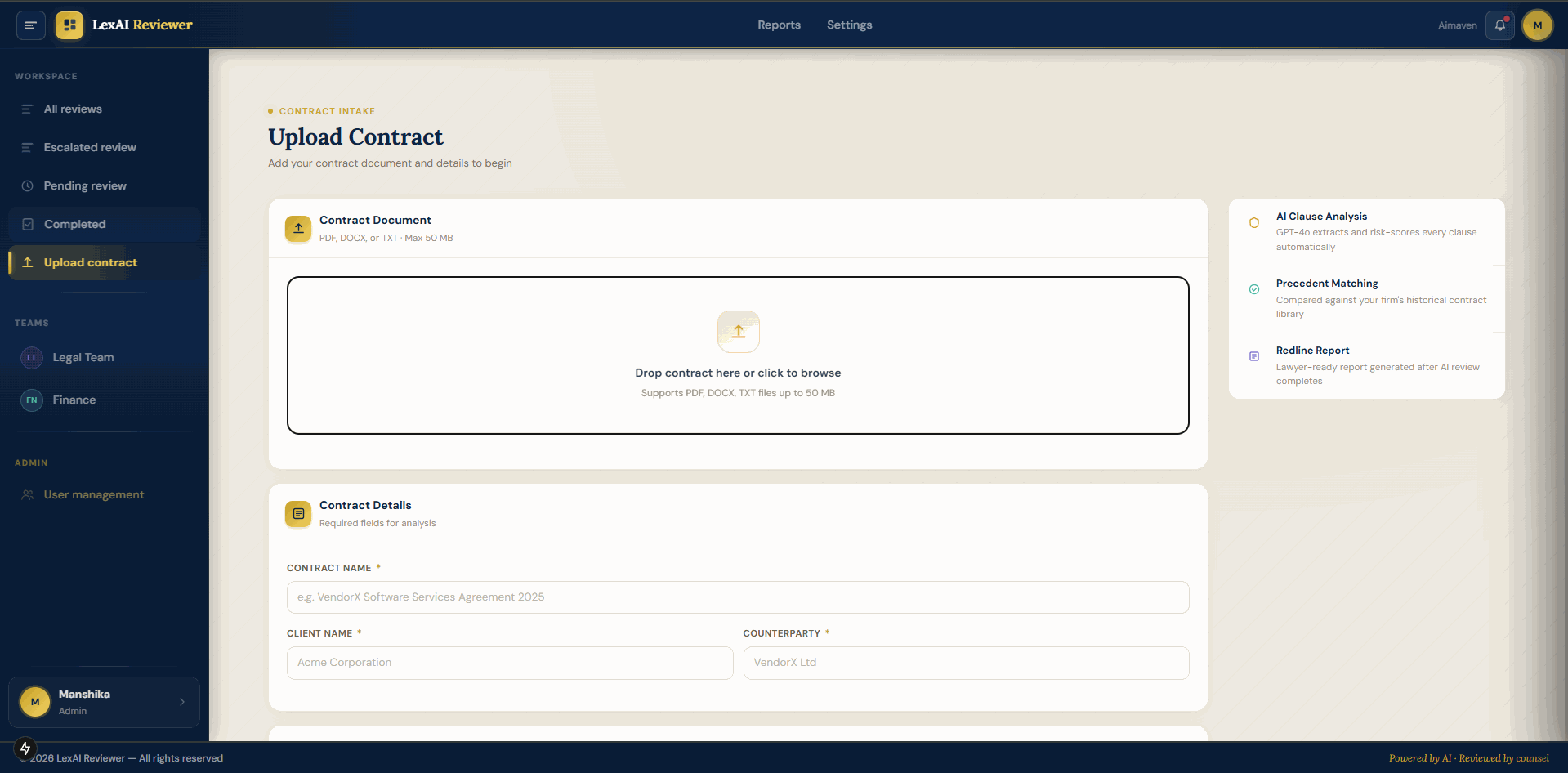Viewport: 1568px width, 773px height.
Task: Click the lightning bolt badge at bottom left
Action: tap(25, 748)
